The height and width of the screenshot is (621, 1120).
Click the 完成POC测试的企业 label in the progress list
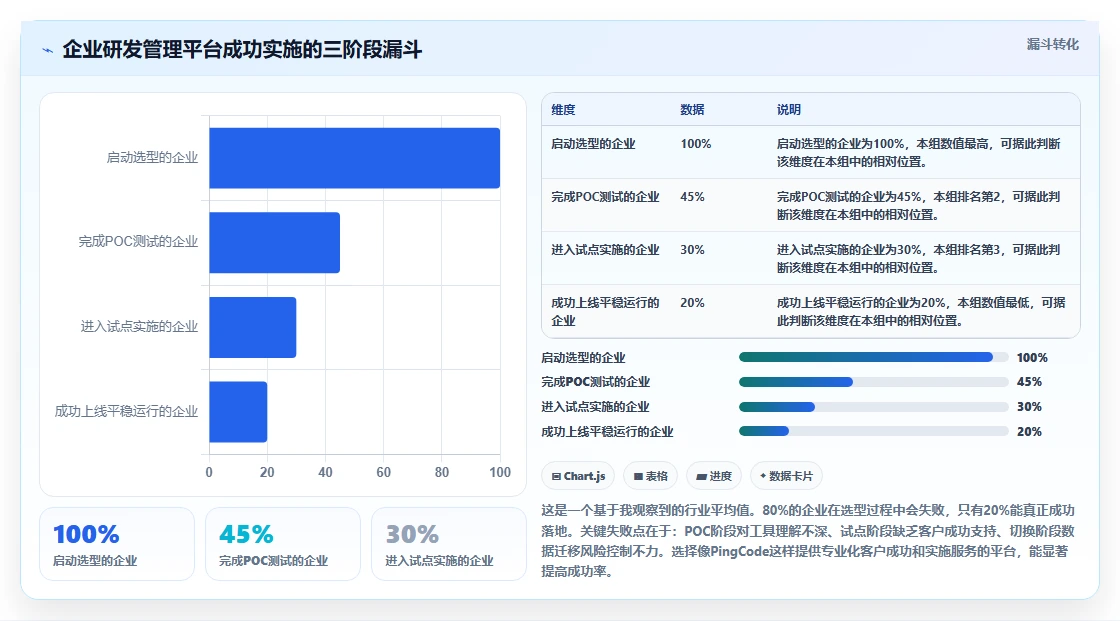pos(596,382)
